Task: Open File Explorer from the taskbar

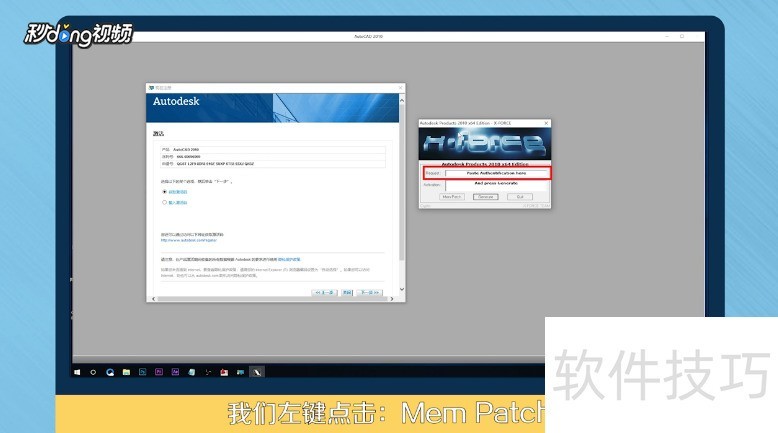Action: coord(127,372)
